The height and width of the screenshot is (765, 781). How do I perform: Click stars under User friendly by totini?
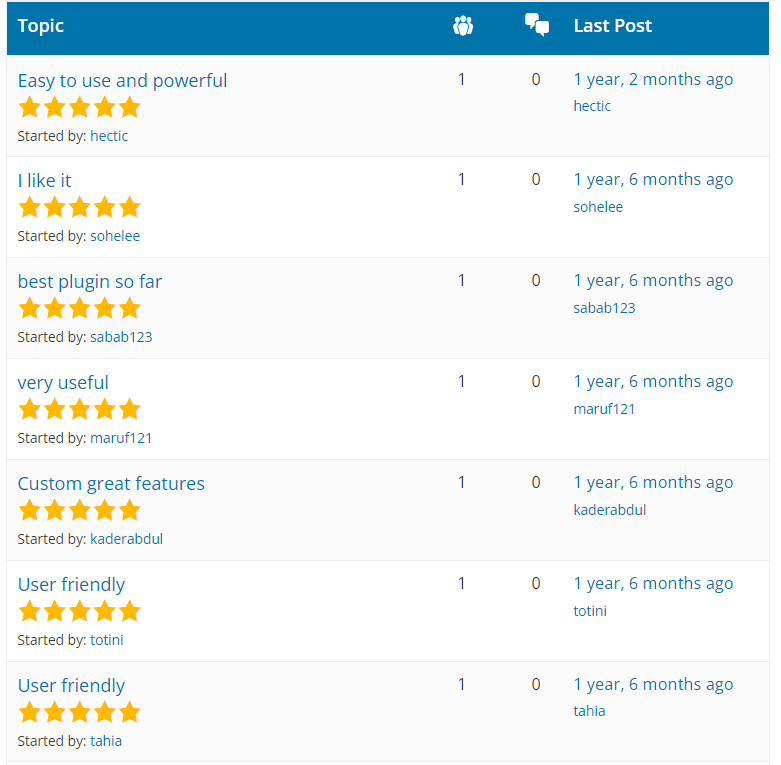pyautogui.click(x=80, y=612)
